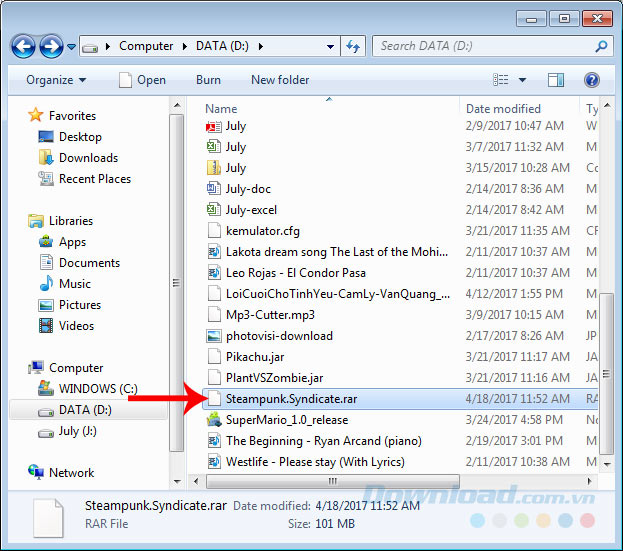Select the PlantVSZombie.jar file icon

[213, 378]
